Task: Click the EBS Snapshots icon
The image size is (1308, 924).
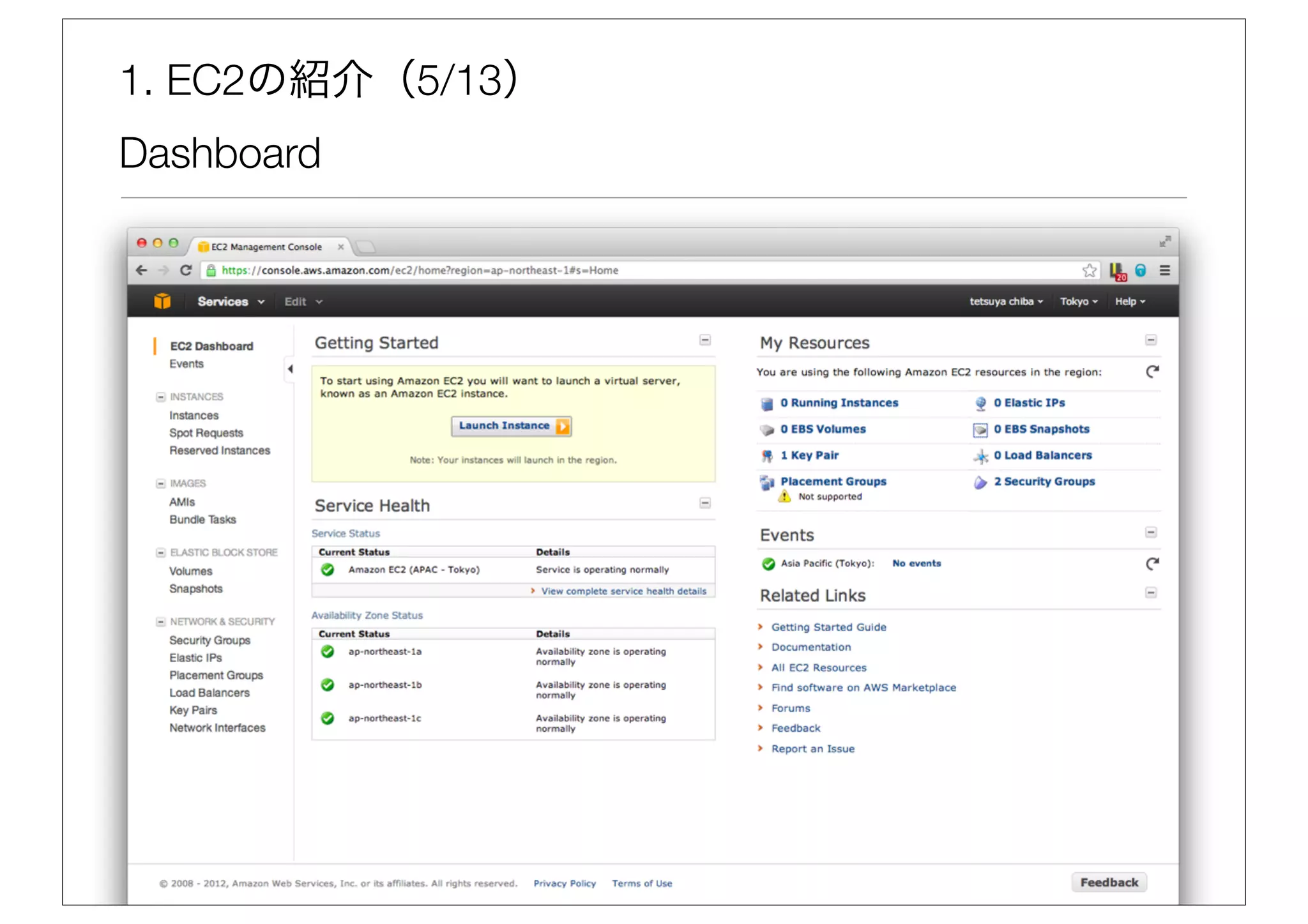Action: (980, 430)
